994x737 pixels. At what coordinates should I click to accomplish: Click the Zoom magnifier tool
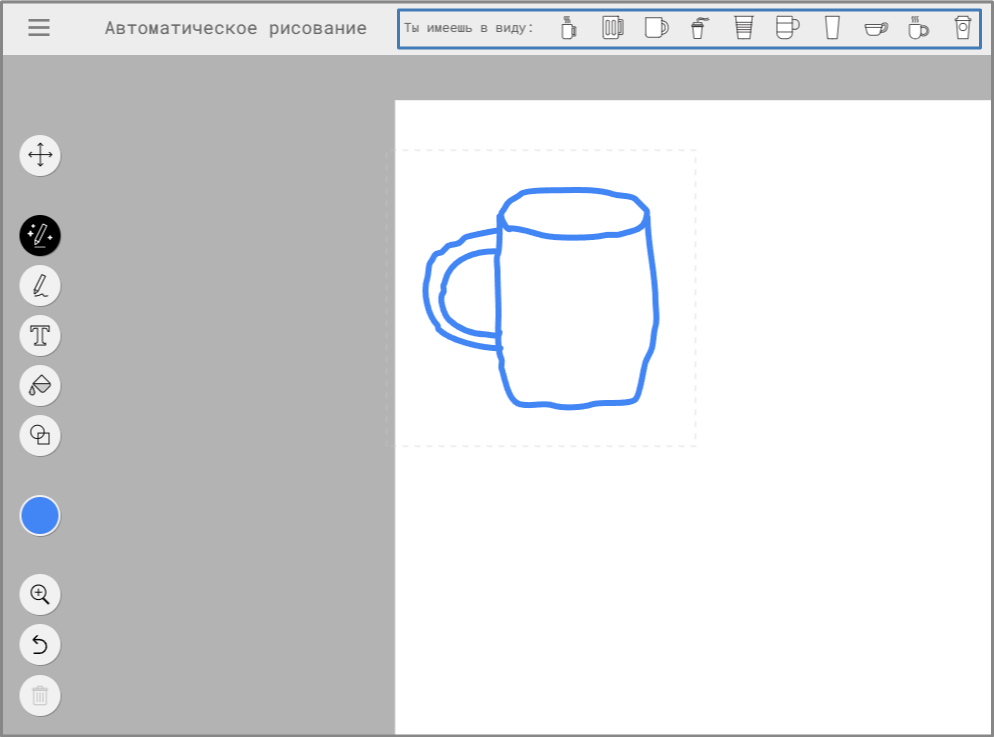click(40, 594)
